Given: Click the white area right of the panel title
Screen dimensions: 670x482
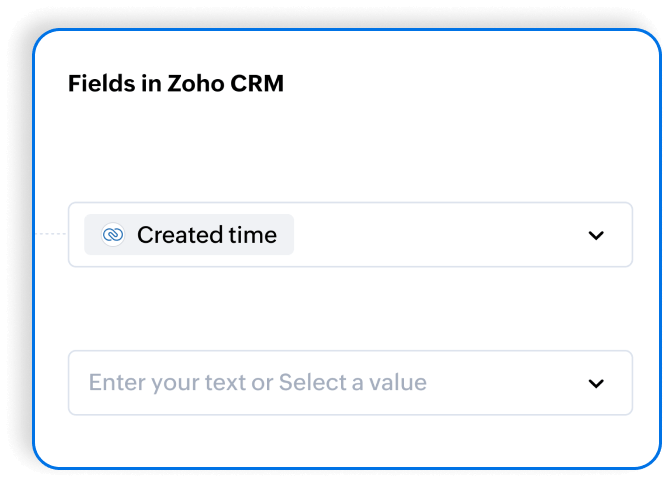Looking at the screenshot, I should click(450, 84).
